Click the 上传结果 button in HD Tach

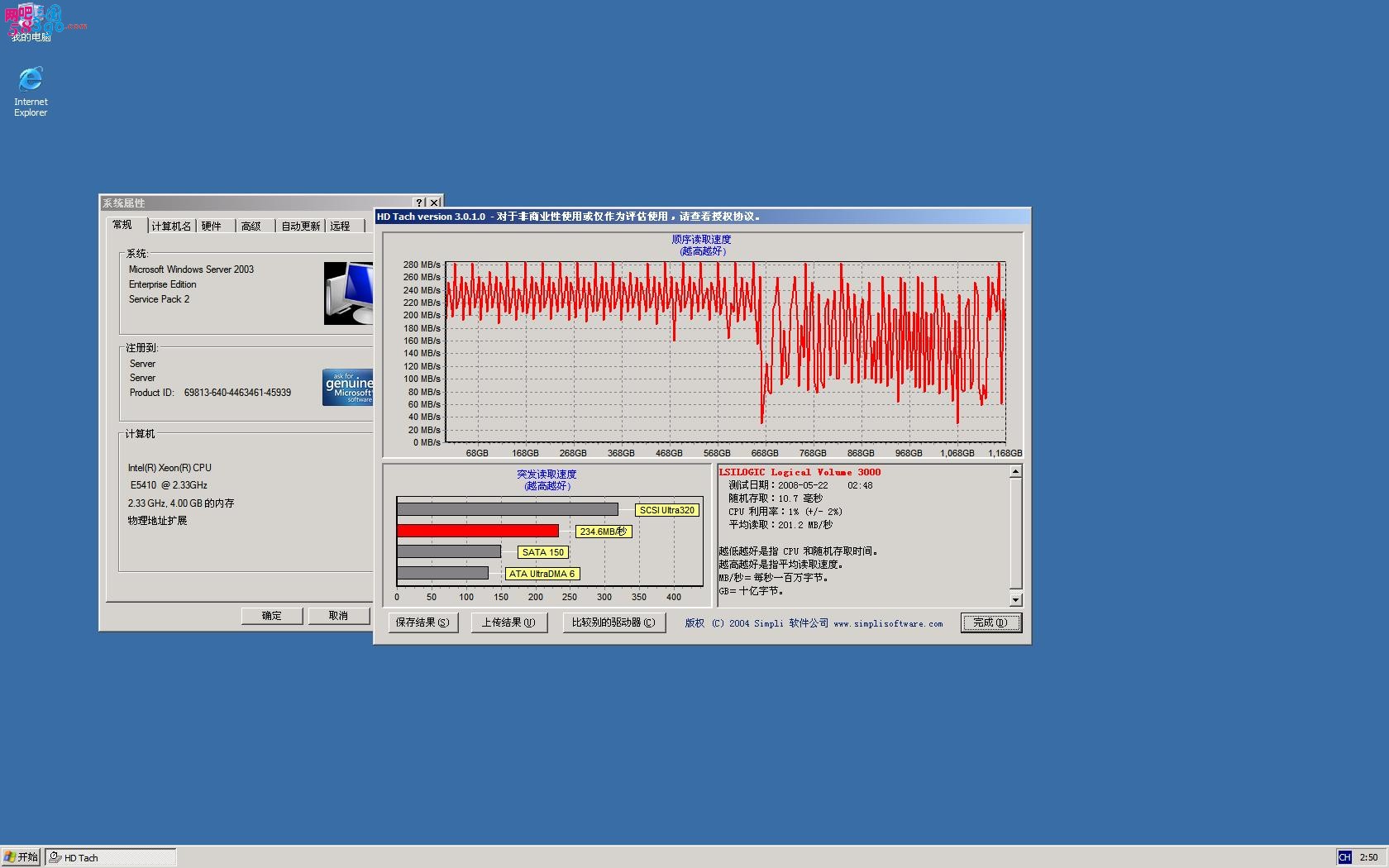pos(508,622)
